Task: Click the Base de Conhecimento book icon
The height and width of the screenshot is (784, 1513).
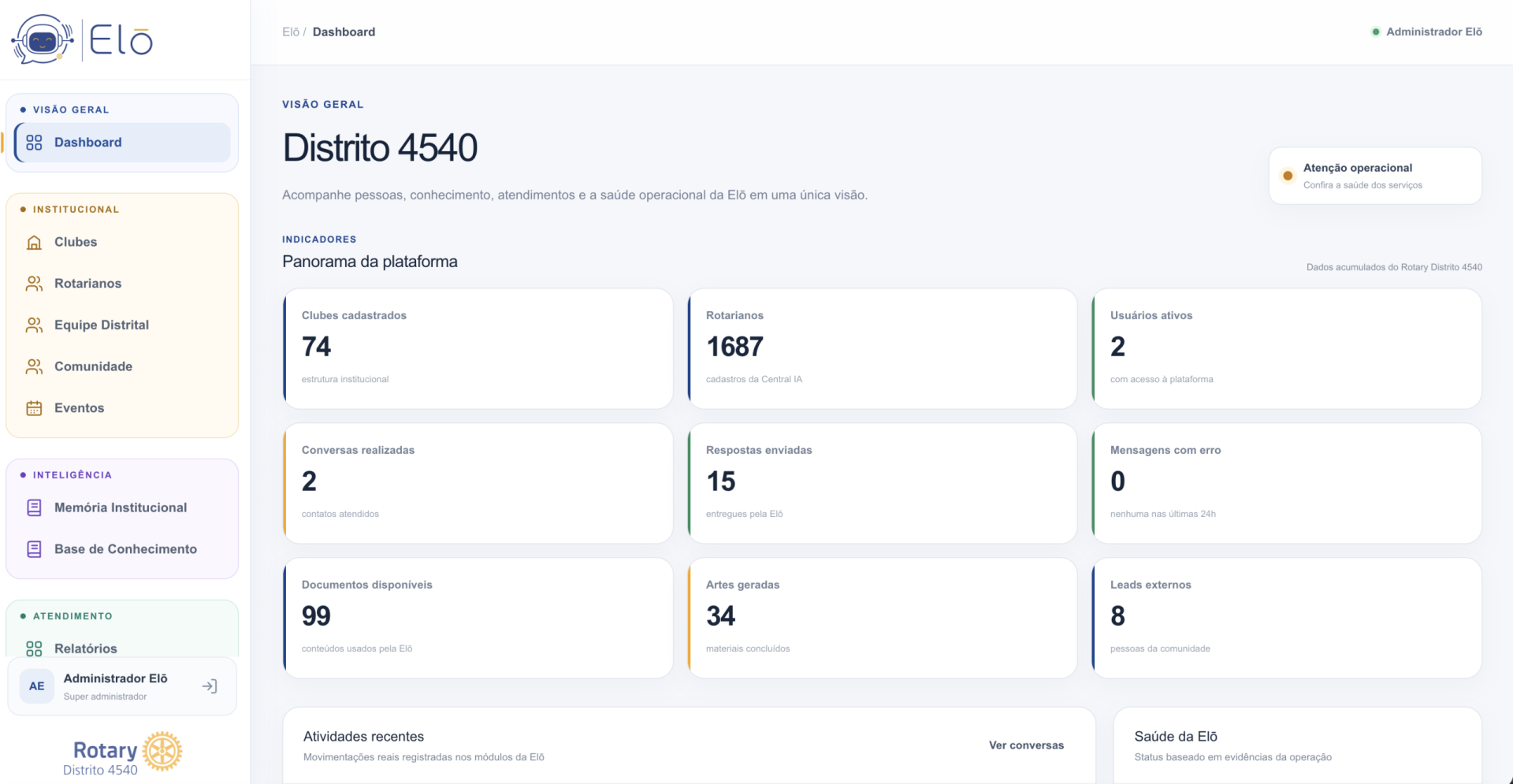Action: [34, 549]
